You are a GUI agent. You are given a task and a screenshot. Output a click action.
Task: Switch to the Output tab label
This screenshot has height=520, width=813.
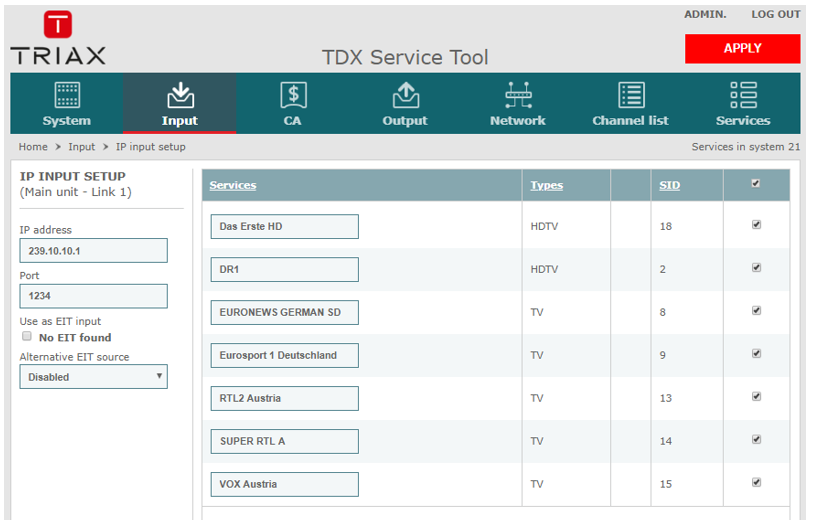[x=405, y=121]
